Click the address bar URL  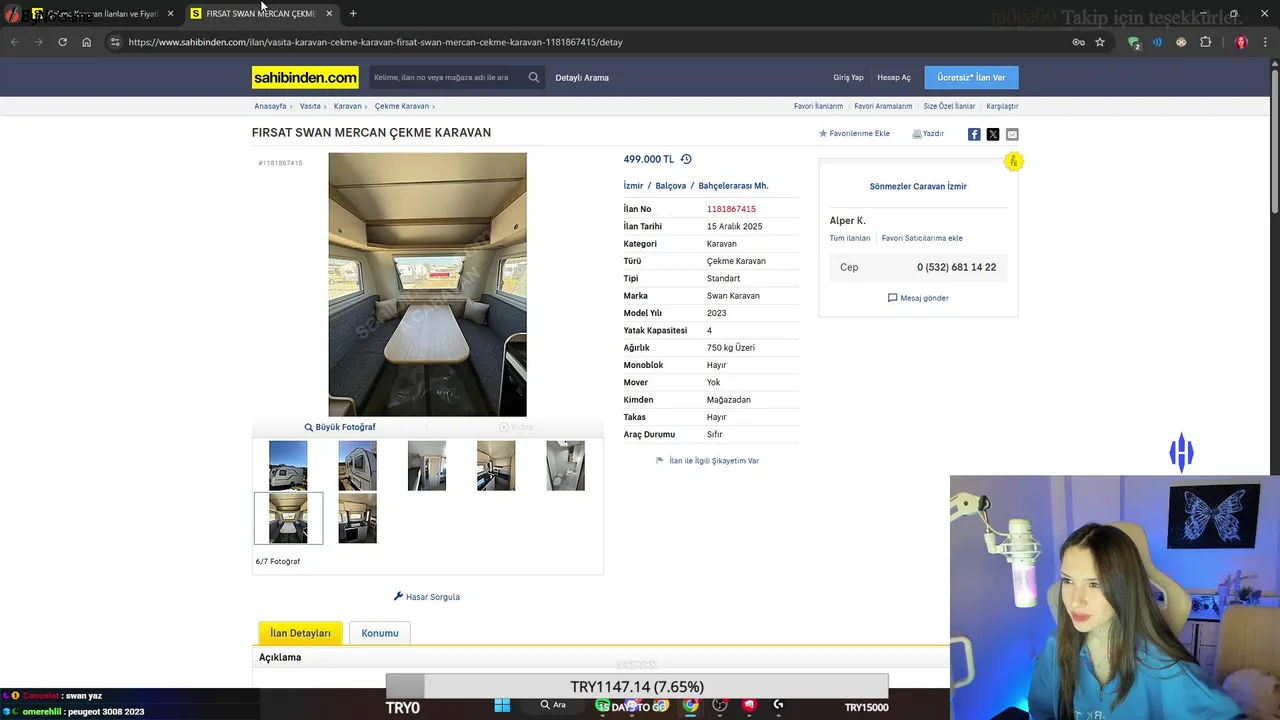pyautogui.click(x=375, y=42)
